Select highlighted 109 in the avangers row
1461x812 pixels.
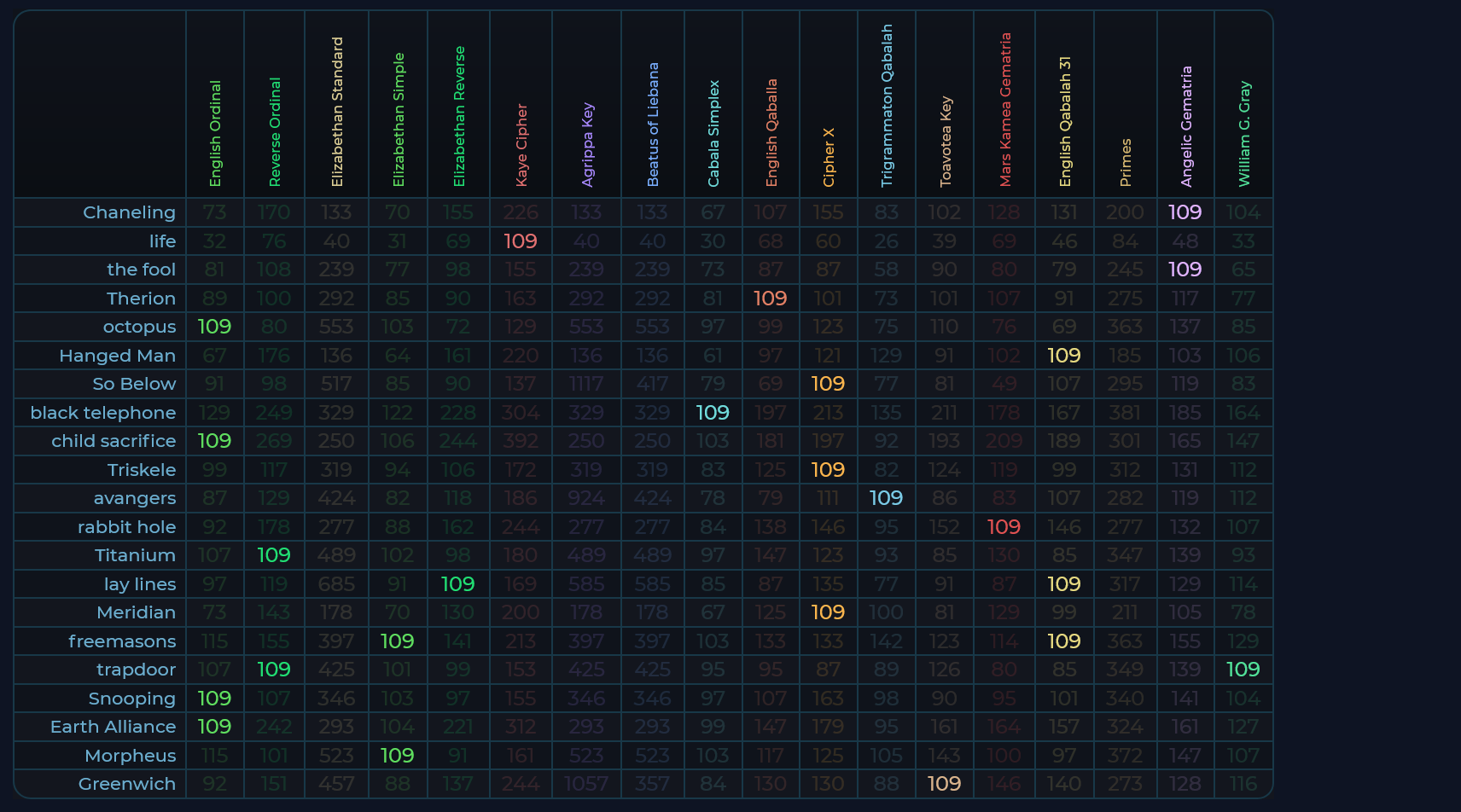(x=886, y=498)
